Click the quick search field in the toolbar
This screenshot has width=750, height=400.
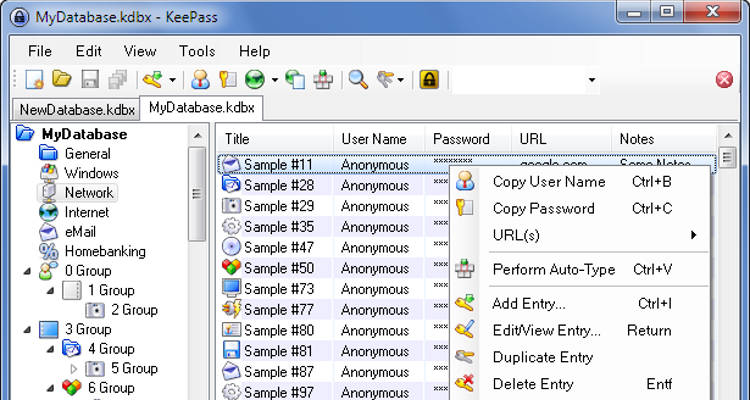(518, 80)
